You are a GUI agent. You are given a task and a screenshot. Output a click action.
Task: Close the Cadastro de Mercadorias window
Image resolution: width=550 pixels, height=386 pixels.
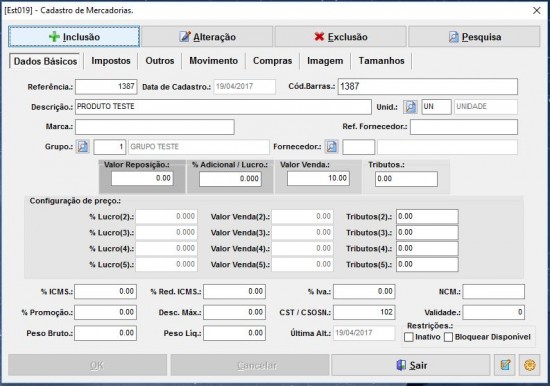click(537, 11)
